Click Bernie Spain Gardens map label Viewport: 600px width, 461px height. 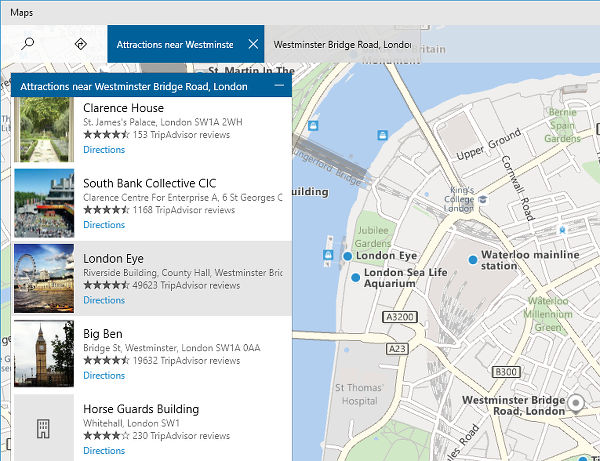(x=562, y=125)
